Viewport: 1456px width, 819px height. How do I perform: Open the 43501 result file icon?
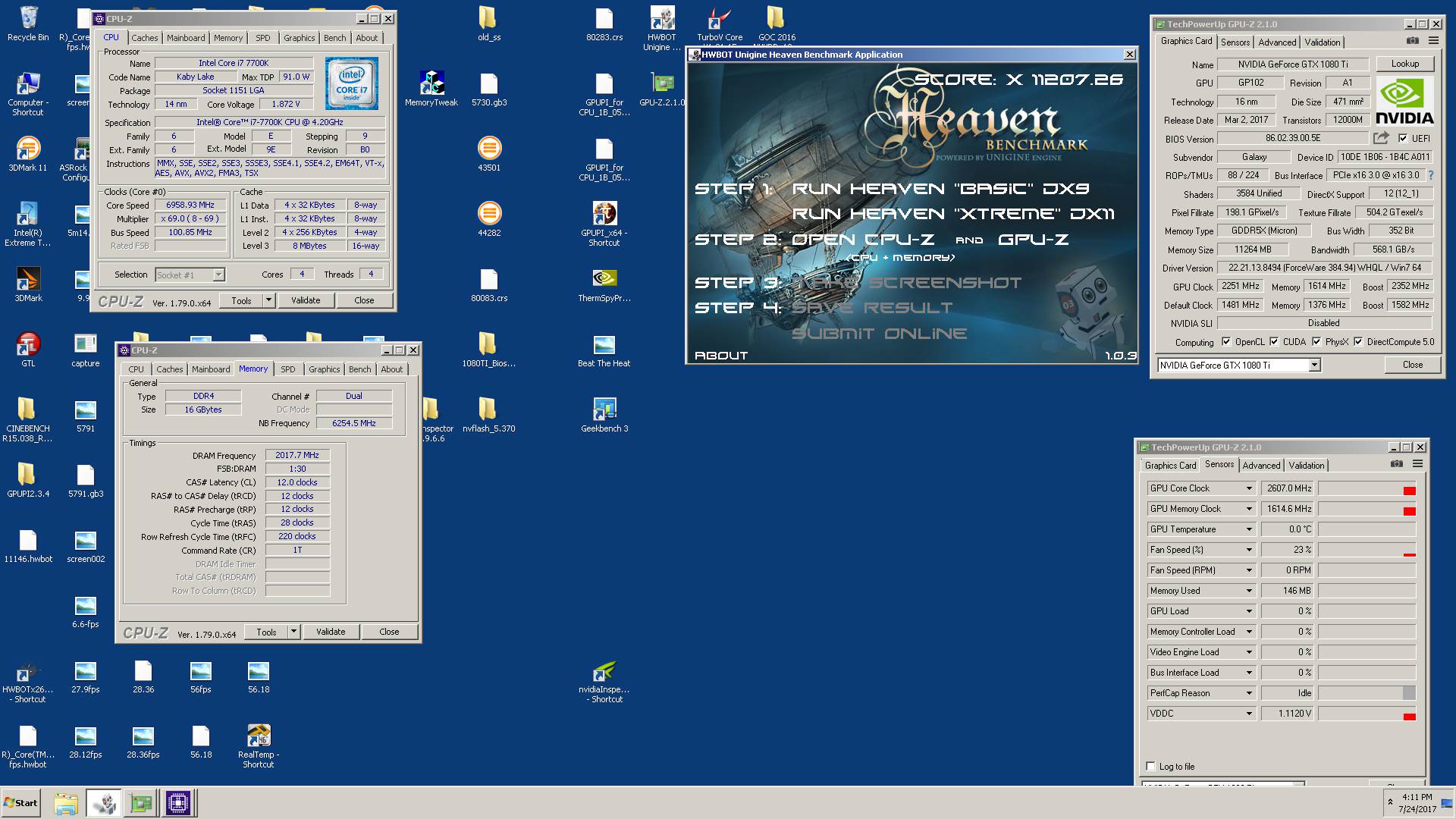coord(489,154)
